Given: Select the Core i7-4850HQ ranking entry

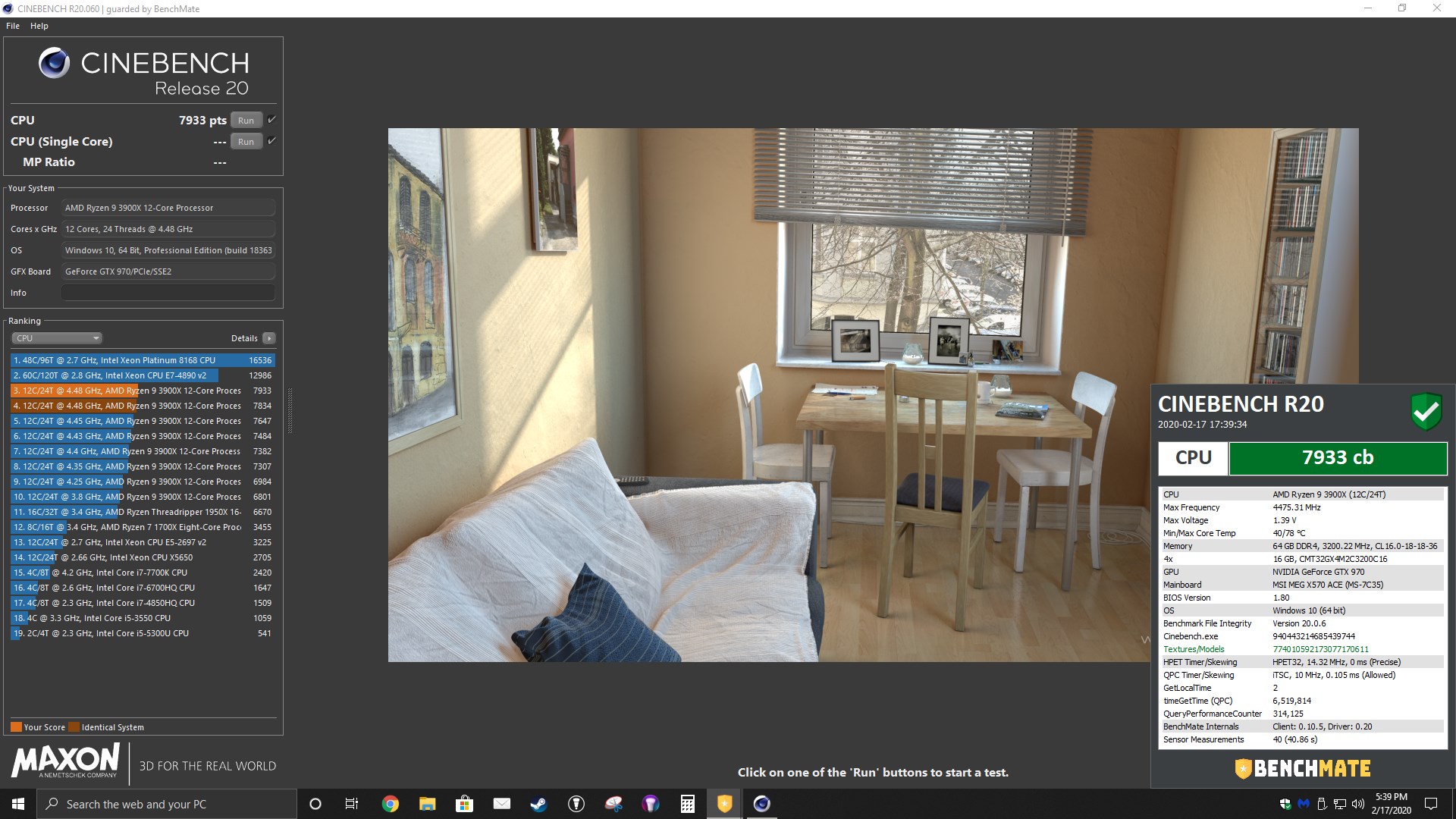Looking at the screenshot, I should 143,603.
